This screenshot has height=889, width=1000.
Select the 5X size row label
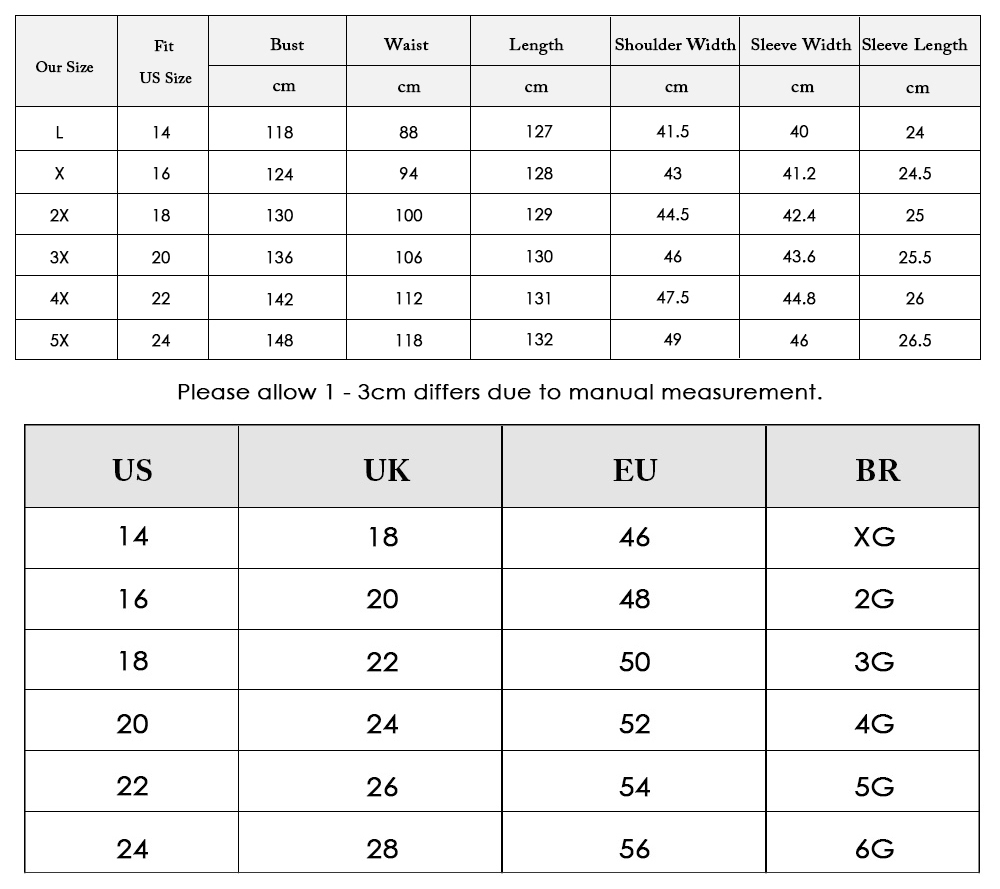coord(59,341)
